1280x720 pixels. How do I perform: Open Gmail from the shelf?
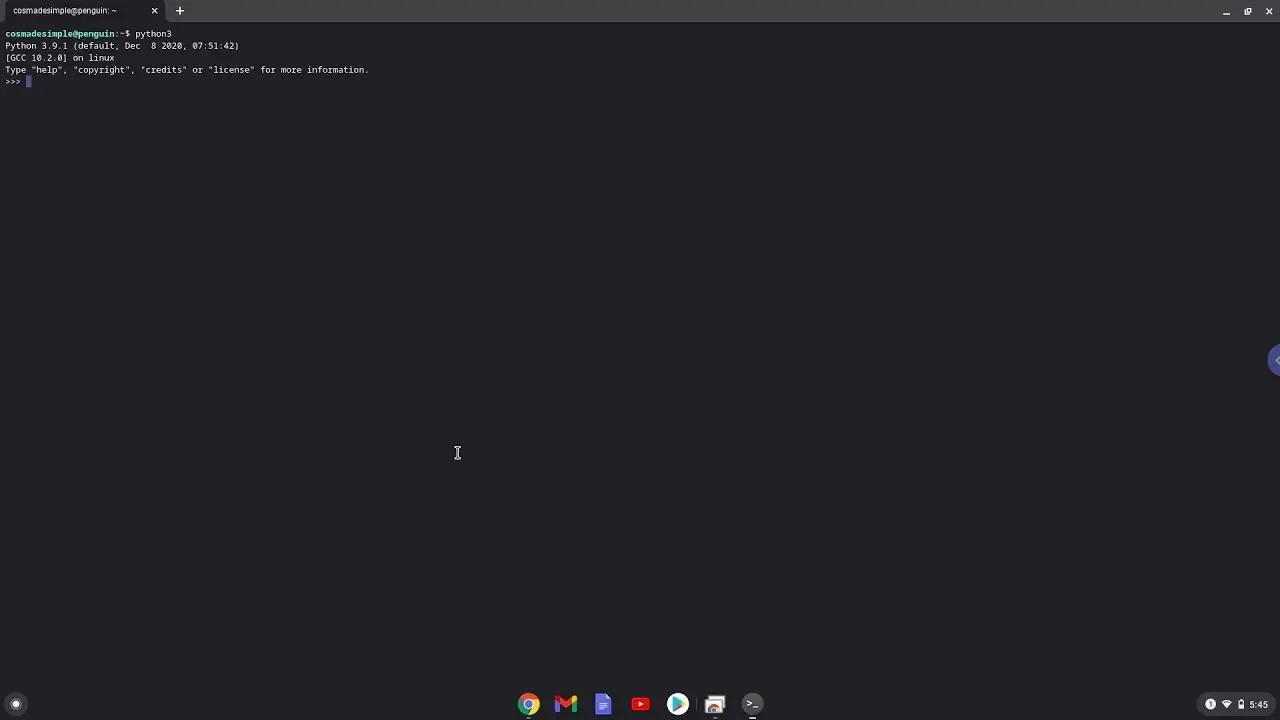click(565, 704)
